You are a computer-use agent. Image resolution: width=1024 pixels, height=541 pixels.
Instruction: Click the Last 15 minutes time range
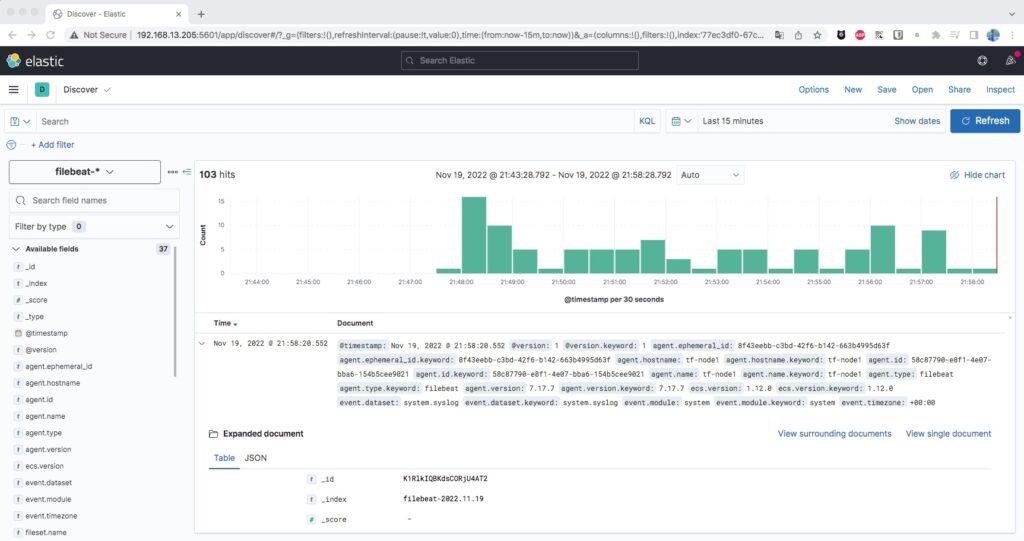click(733, 121)
